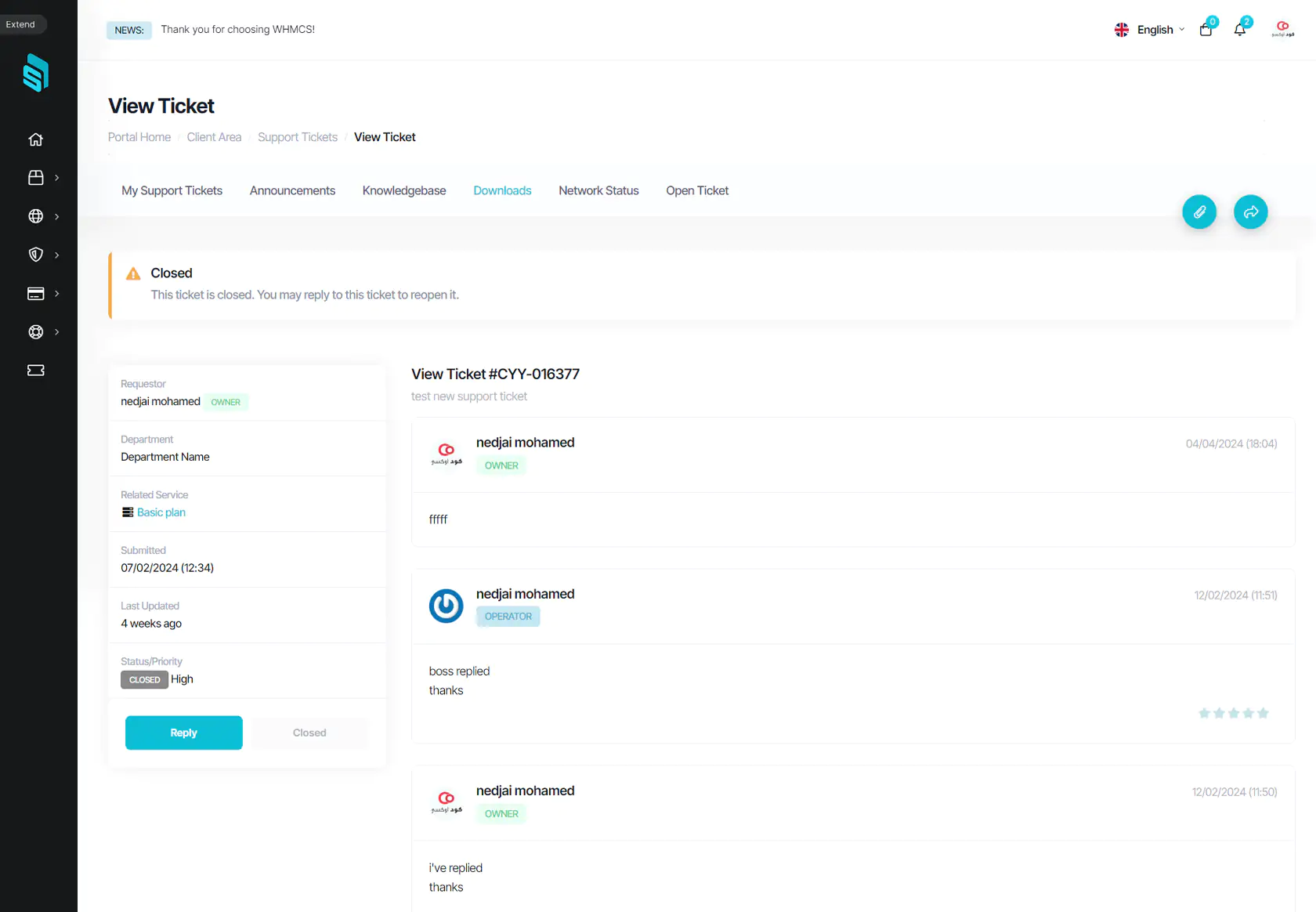This screenshot has height=912, width=1316.
Task: View the Network Status tab
Action: point(598,190)
